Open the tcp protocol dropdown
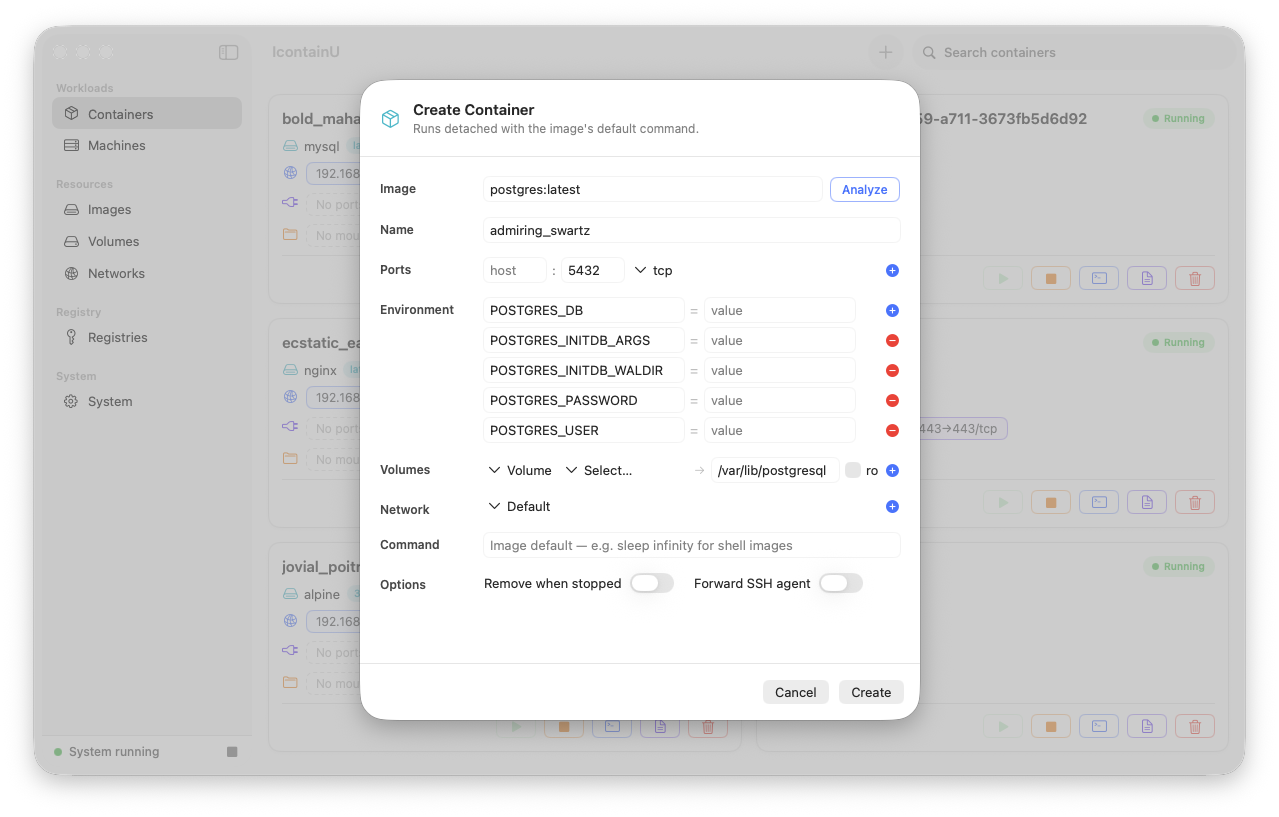The image size is (1279, 817). [654, 270]
